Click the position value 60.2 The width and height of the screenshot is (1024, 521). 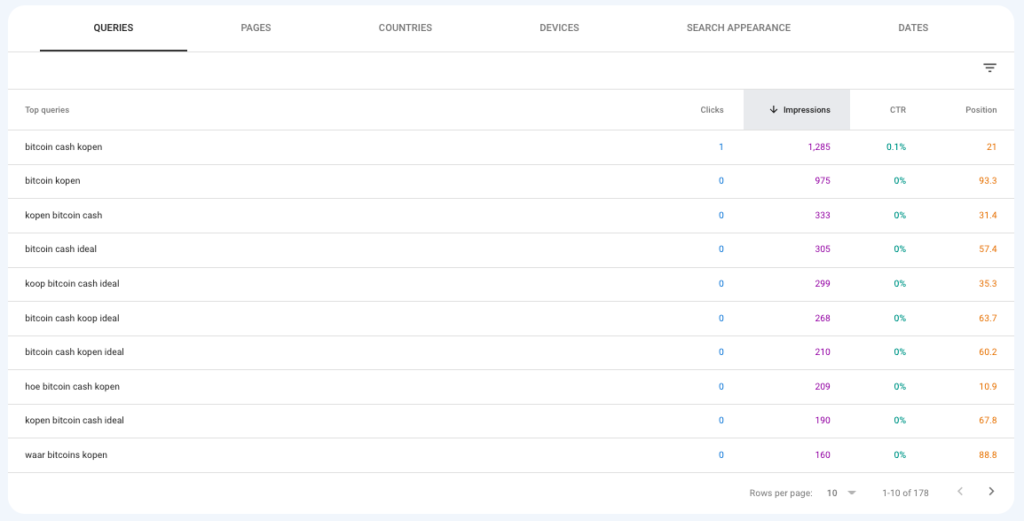987,352
